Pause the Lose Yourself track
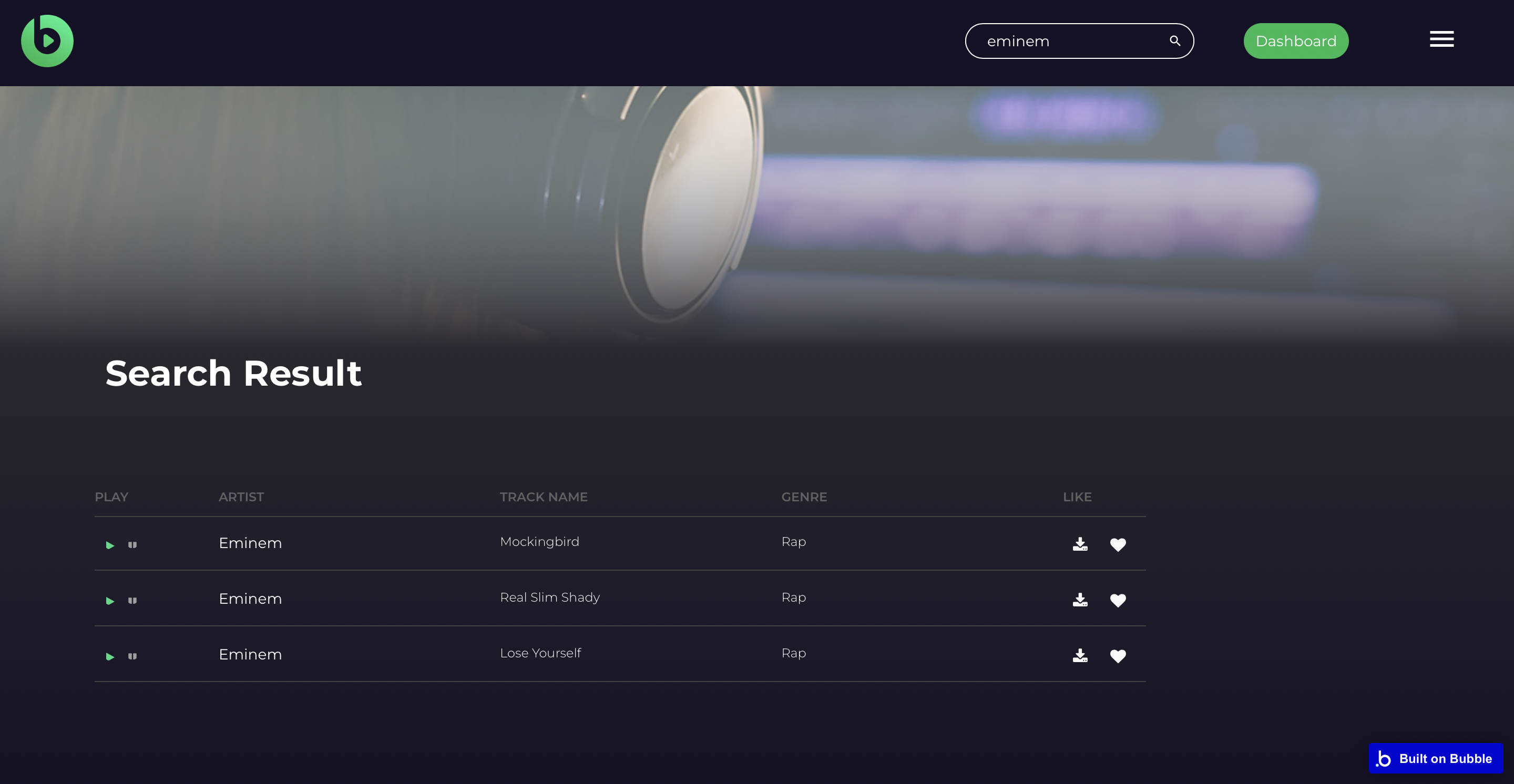This screenshot has height=784, width=1514. [132, 656]
